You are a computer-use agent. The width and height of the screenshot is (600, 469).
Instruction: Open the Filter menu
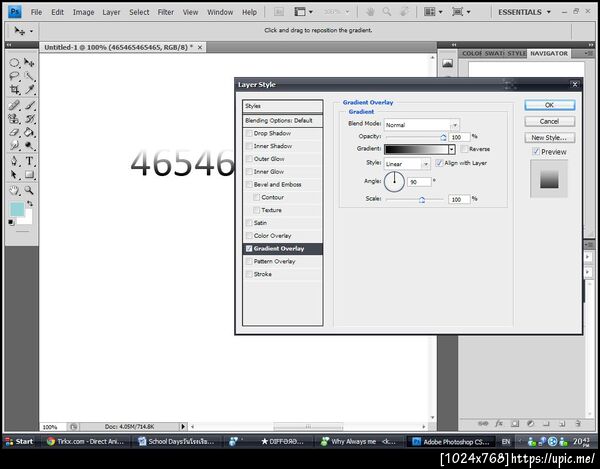[166, 12]
